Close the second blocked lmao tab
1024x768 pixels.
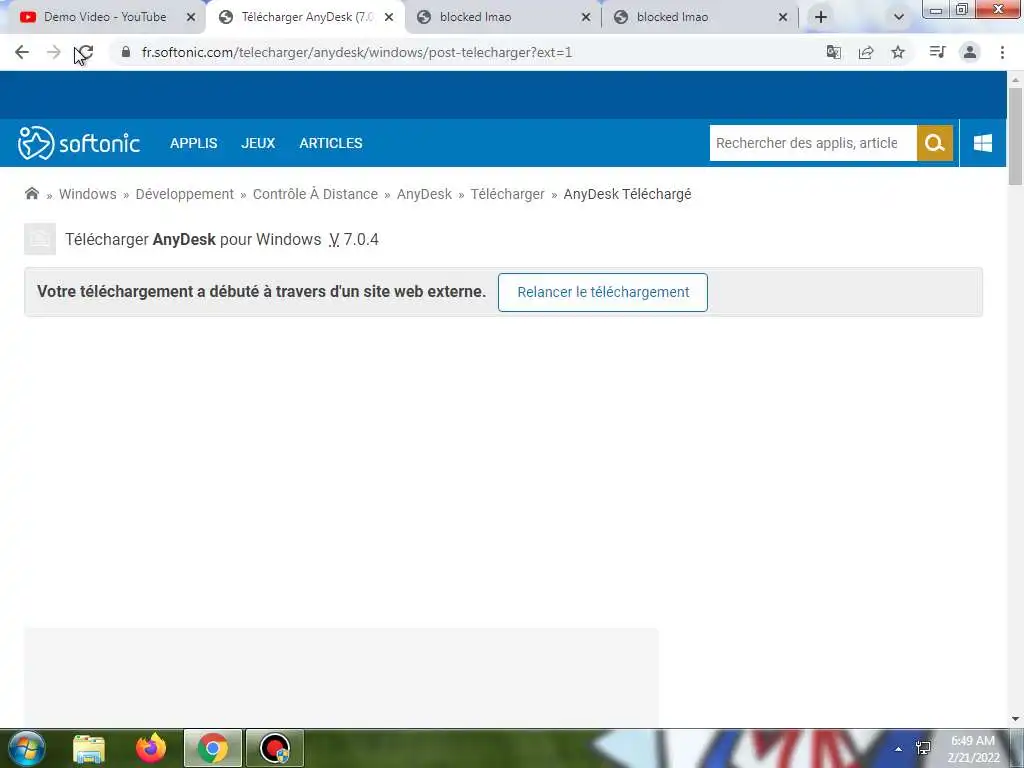click(783, 18)
